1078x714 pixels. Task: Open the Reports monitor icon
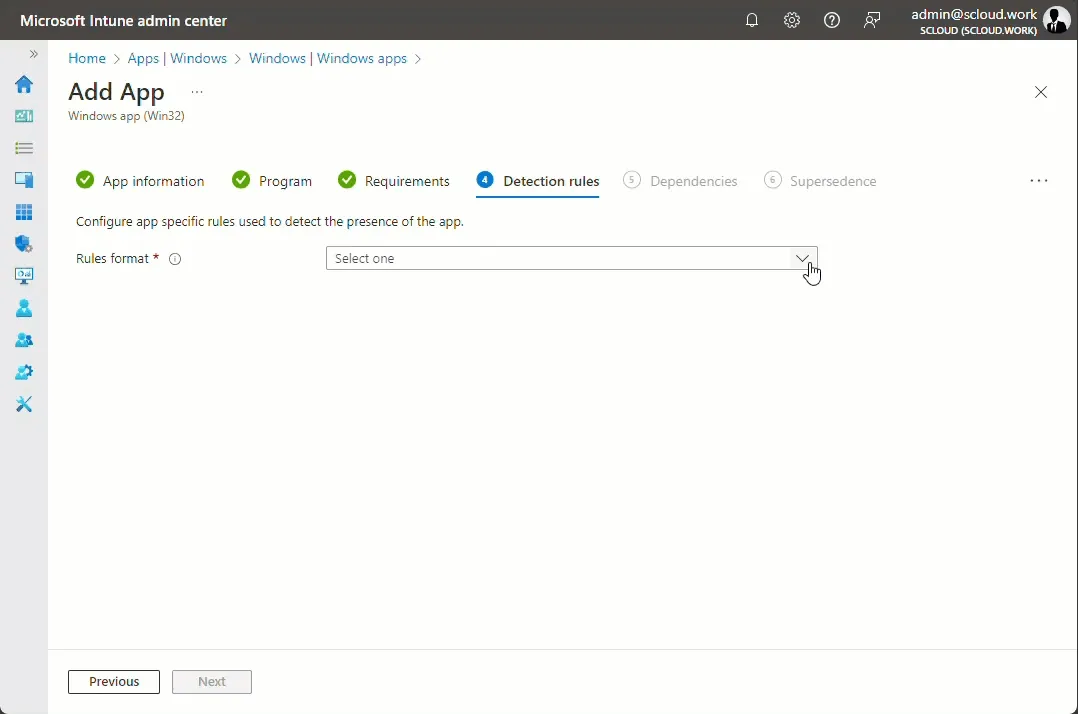(24, 276)
